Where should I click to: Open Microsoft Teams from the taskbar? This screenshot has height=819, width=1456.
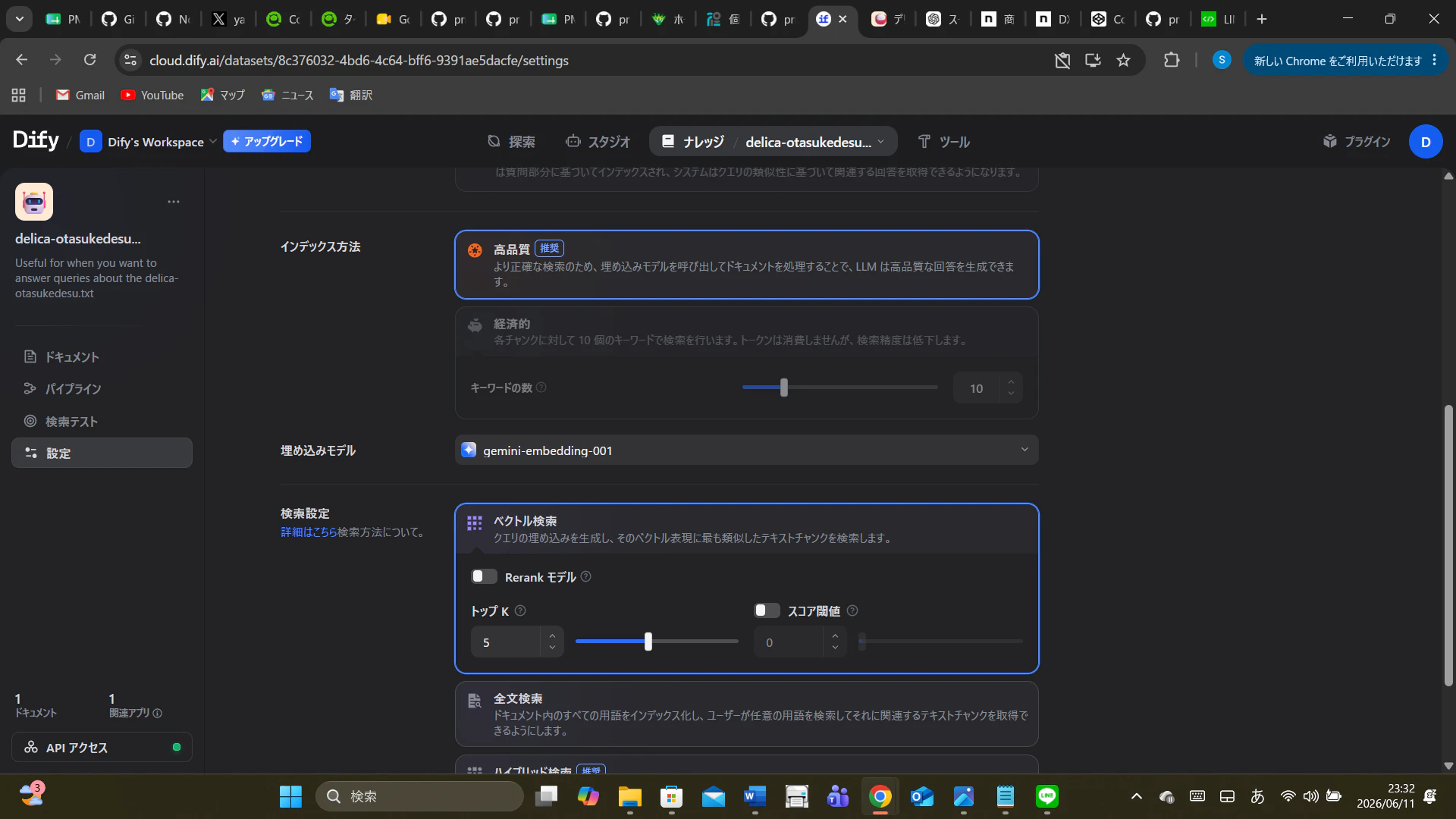[838, 796]
